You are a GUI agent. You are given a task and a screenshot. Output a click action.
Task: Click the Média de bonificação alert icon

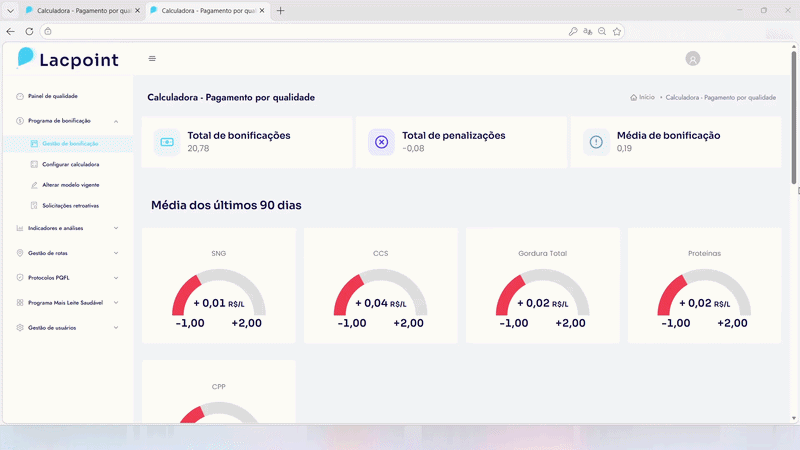tap(596, 142)
